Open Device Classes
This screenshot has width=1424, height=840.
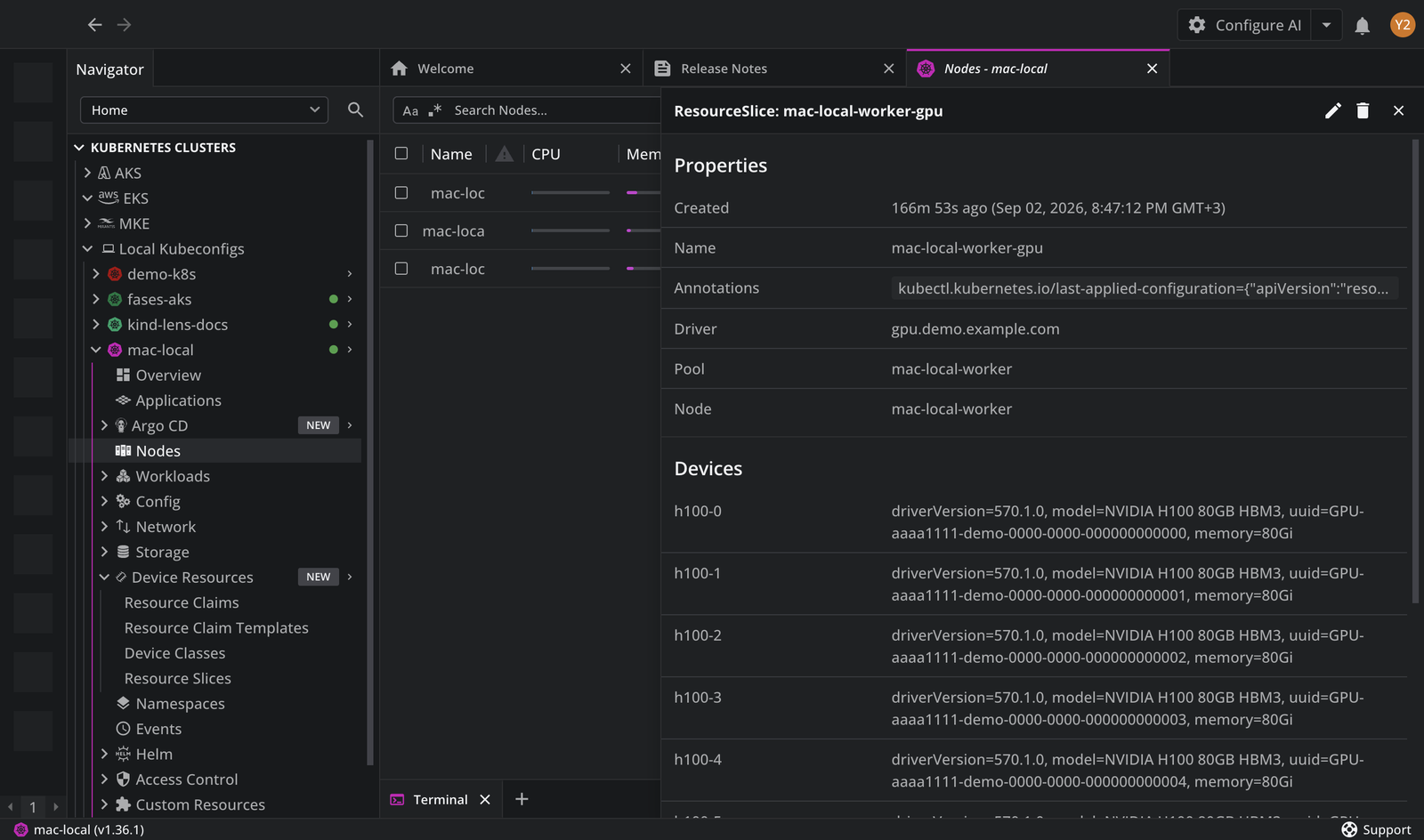tap(174, 653)
